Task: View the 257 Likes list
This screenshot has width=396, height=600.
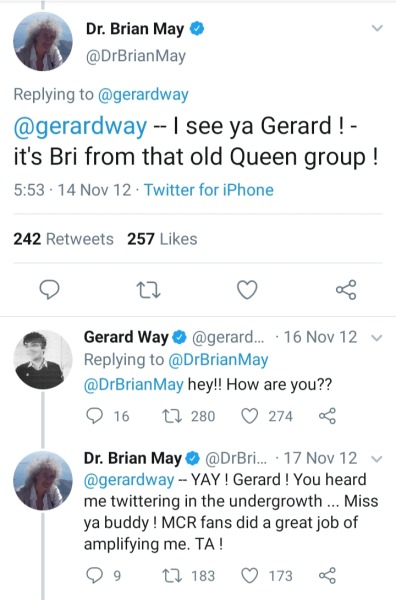Action: (162, 239)
